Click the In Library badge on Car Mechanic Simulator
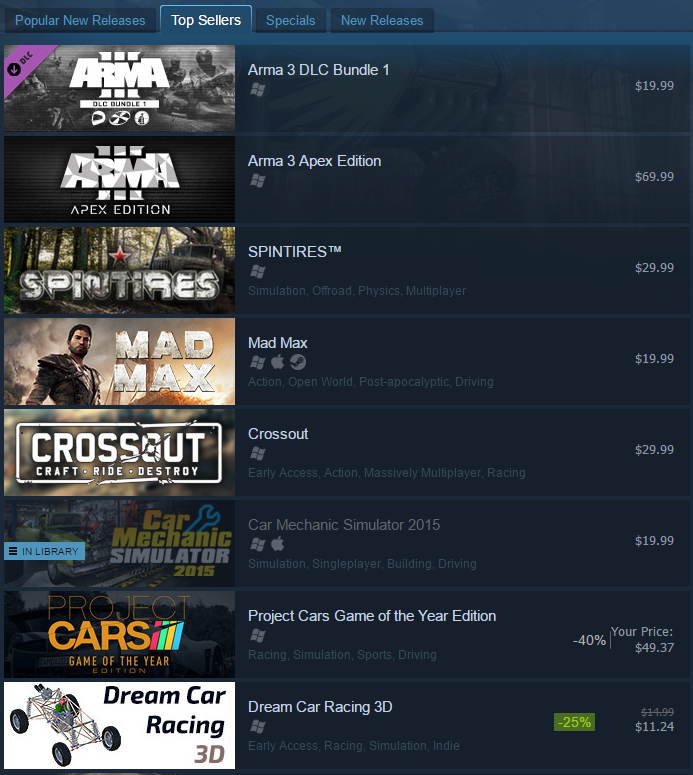 [x=44, y=551]
